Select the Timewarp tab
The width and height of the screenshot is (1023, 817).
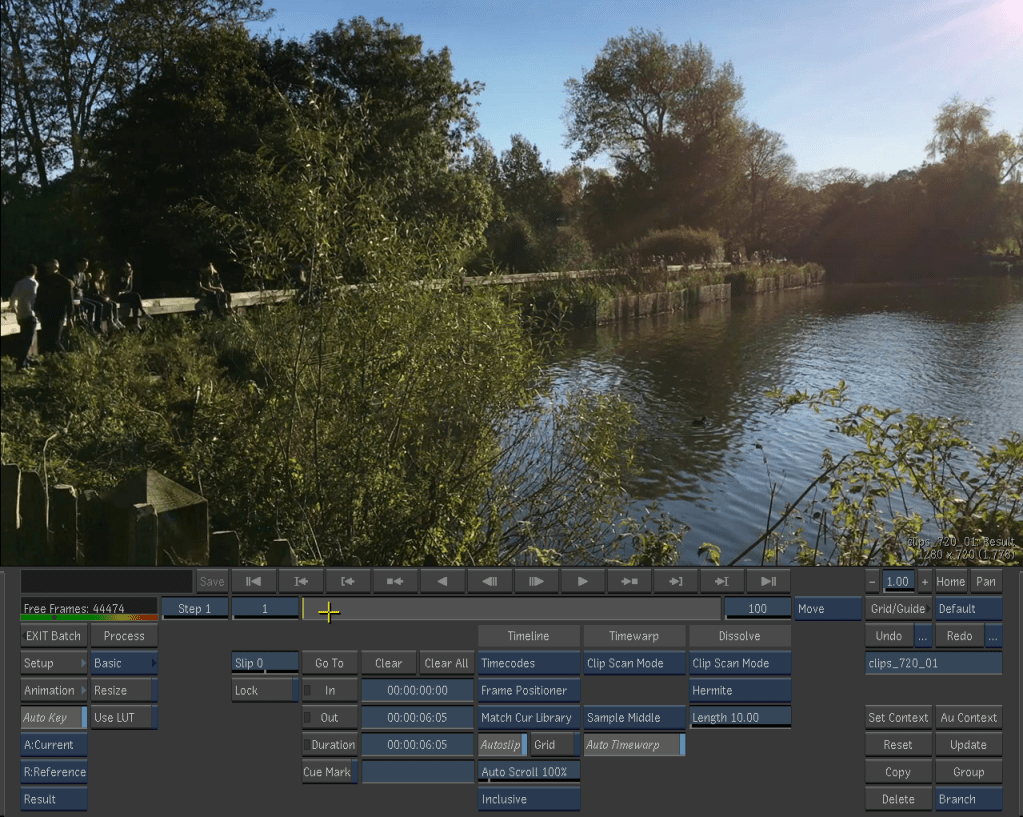tap(633, 636)
